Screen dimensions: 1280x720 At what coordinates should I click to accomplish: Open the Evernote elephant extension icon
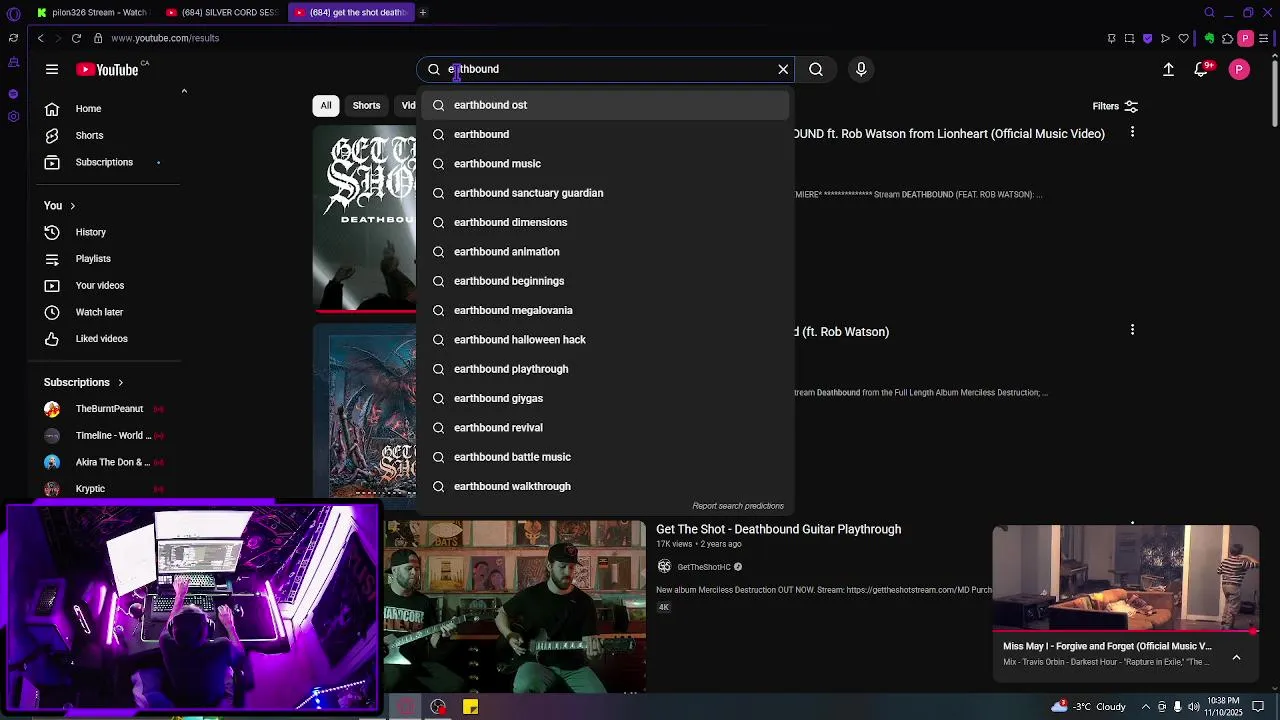coord(1209,38)
